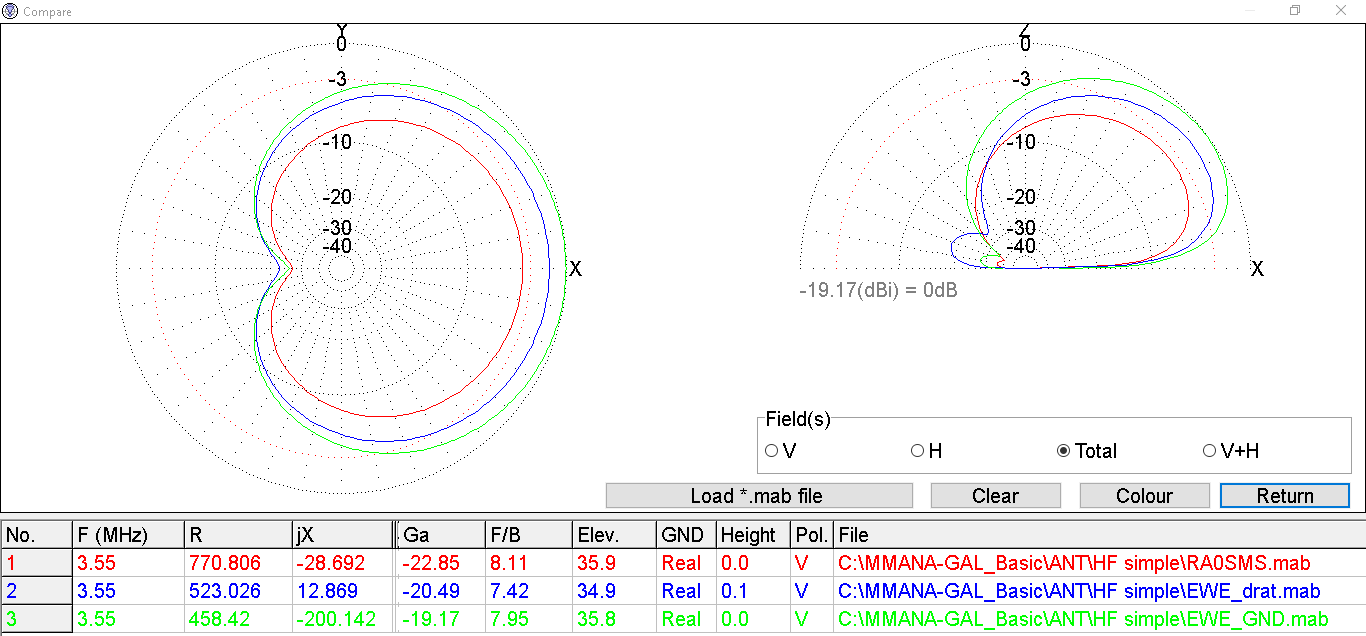
Task: Click the File column header
Action: point(1098,535)
